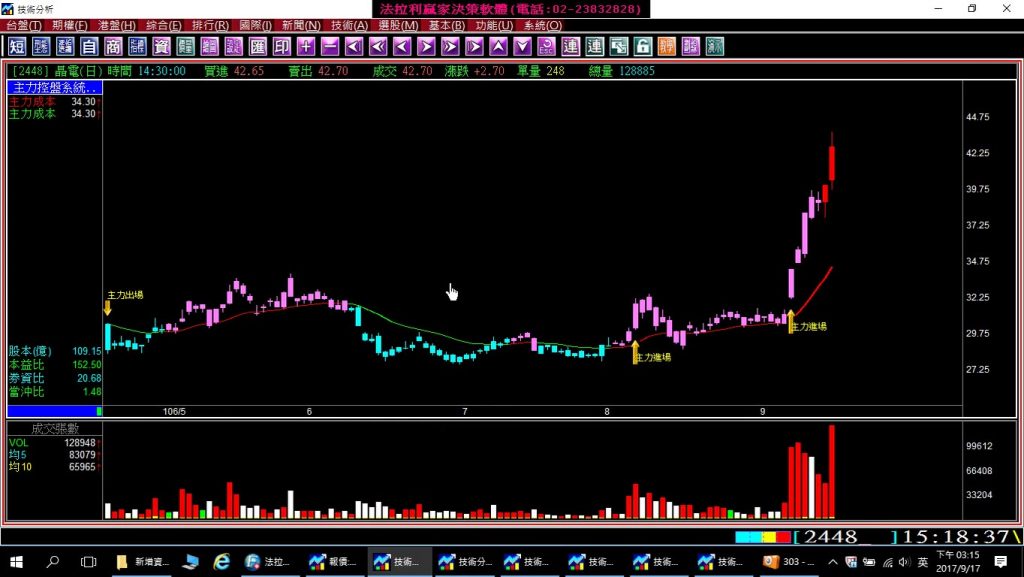Screen dimensions: 1024x577
Task: Click the down arrow toolbar icon
Action: coord(522,46)
